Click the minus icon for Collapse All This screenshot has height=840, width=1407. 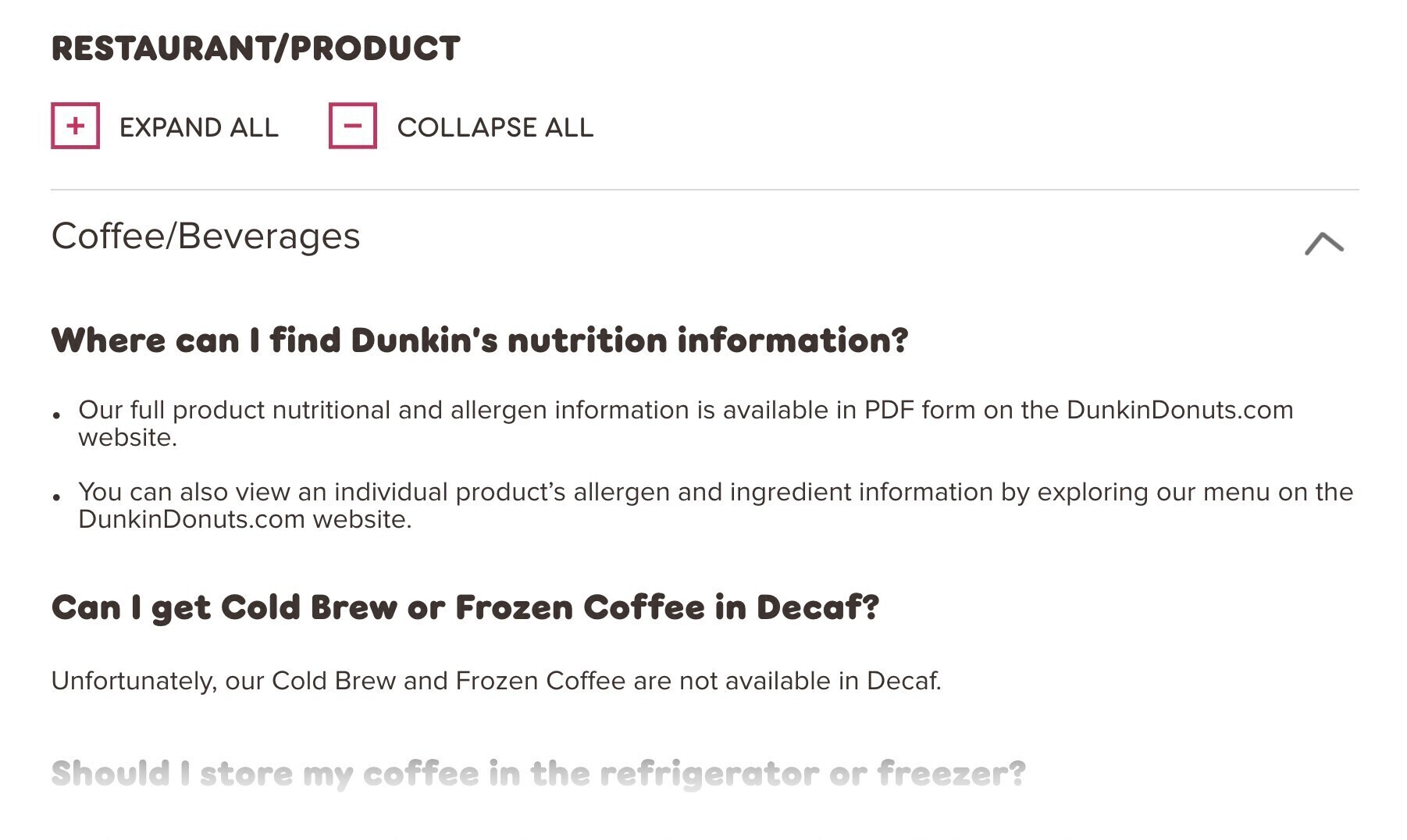[x=353, y=126]
